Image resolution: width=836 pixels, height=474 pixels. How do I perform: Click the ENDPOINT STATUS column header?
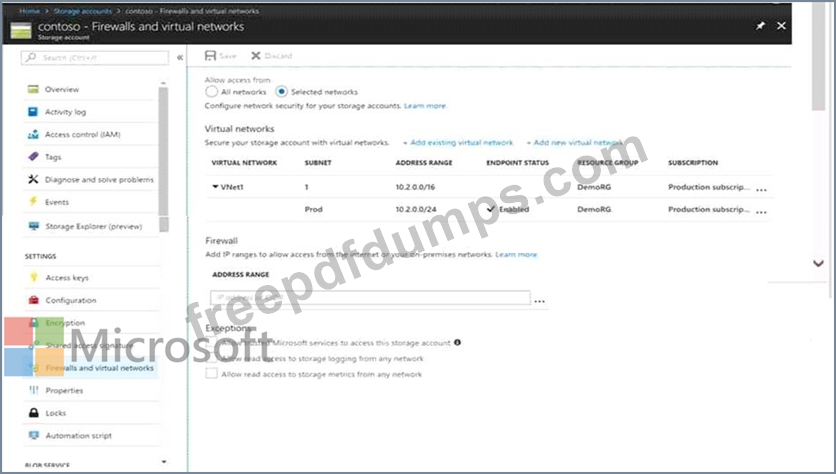pos(517,163)
